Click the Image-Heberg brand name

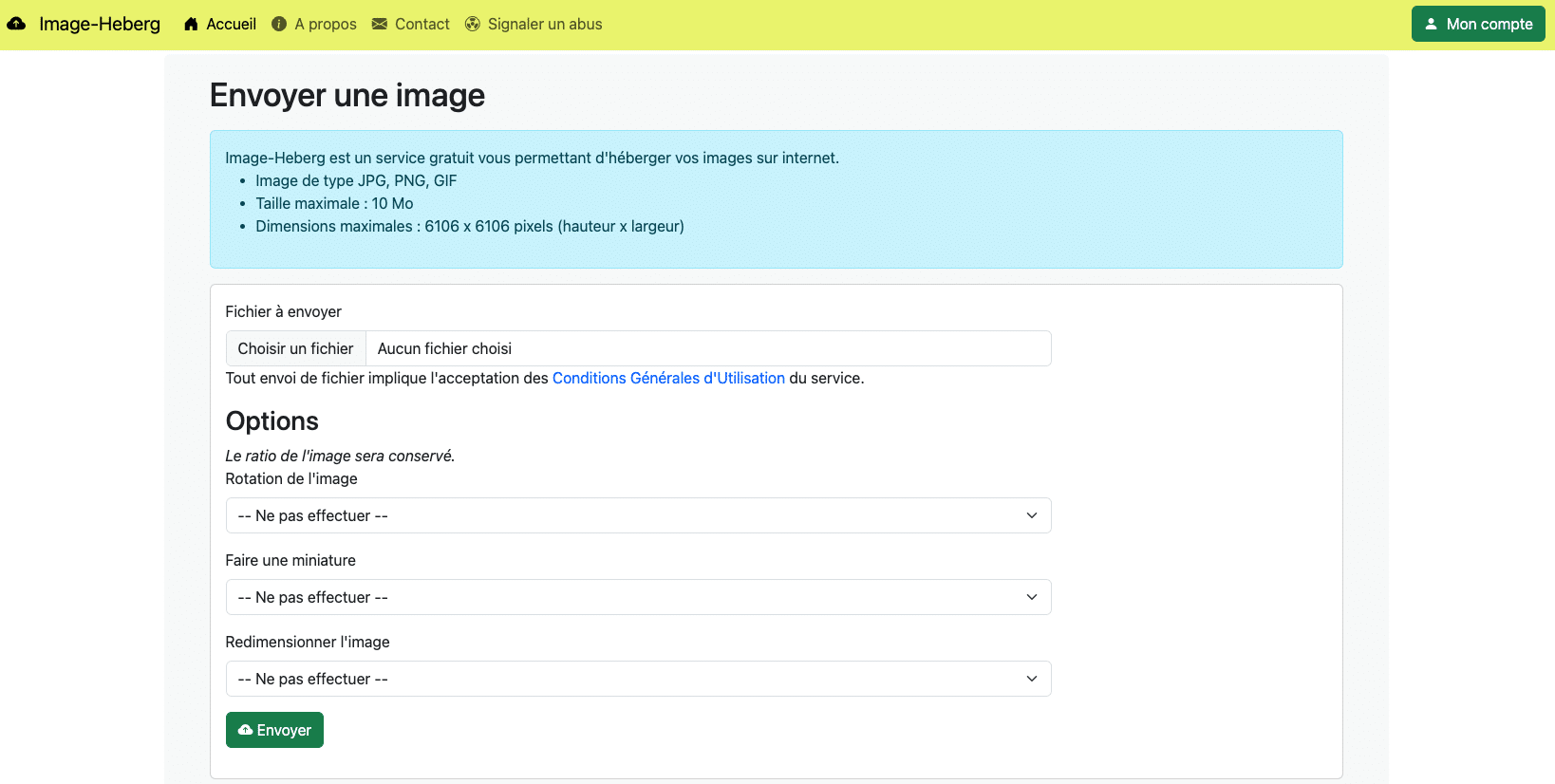point(100,24)
